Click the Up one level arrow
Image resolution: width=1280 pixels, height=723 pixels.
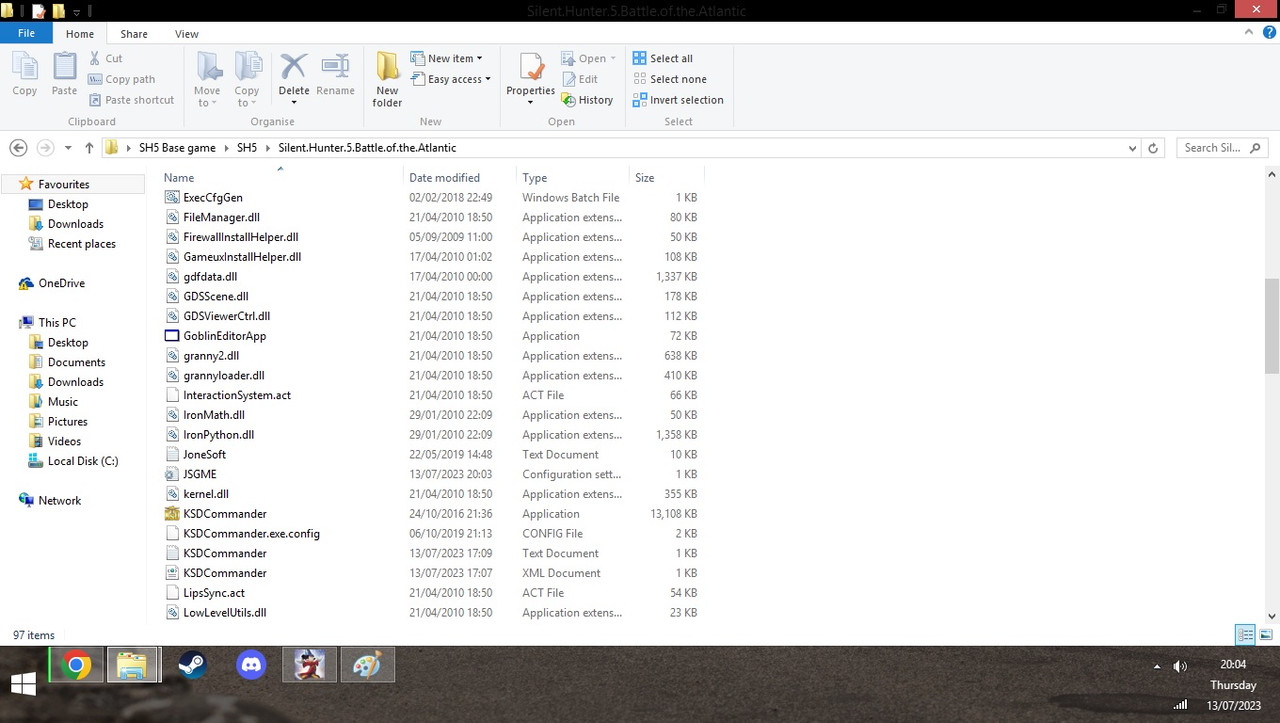click(x=89, y=148)
